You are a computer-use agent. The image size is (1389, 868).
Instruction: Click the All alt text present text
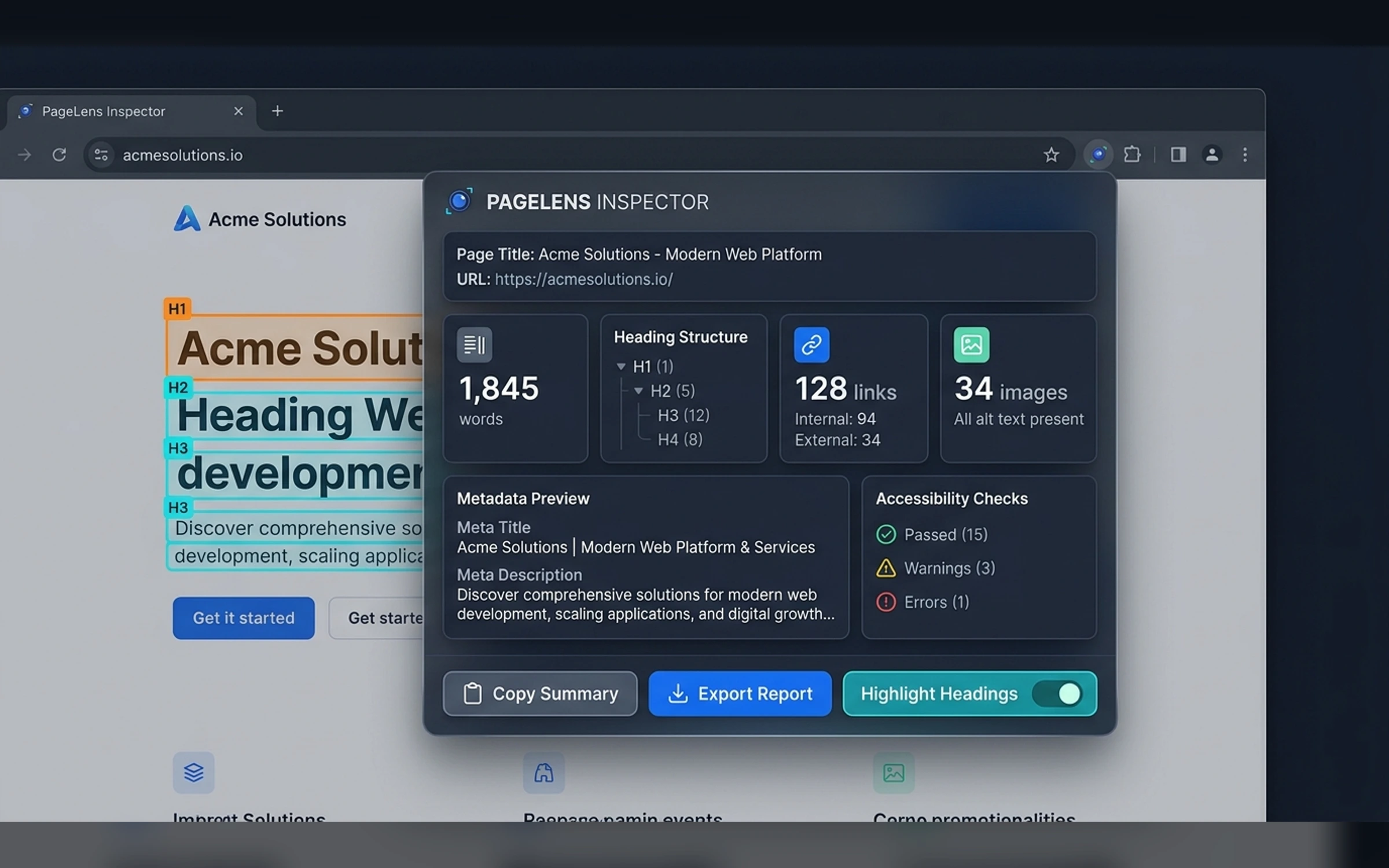1018,419
